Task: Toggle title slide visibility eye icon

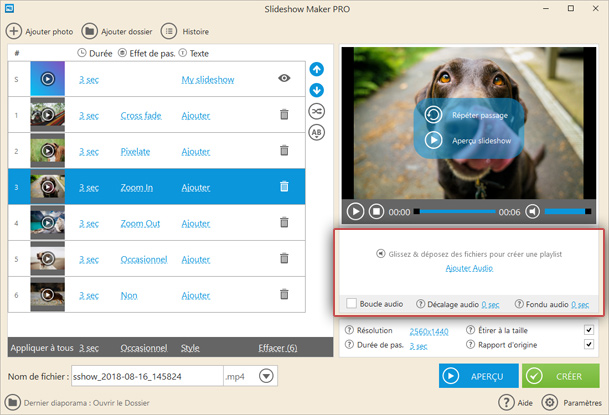Action: (284, 78)
